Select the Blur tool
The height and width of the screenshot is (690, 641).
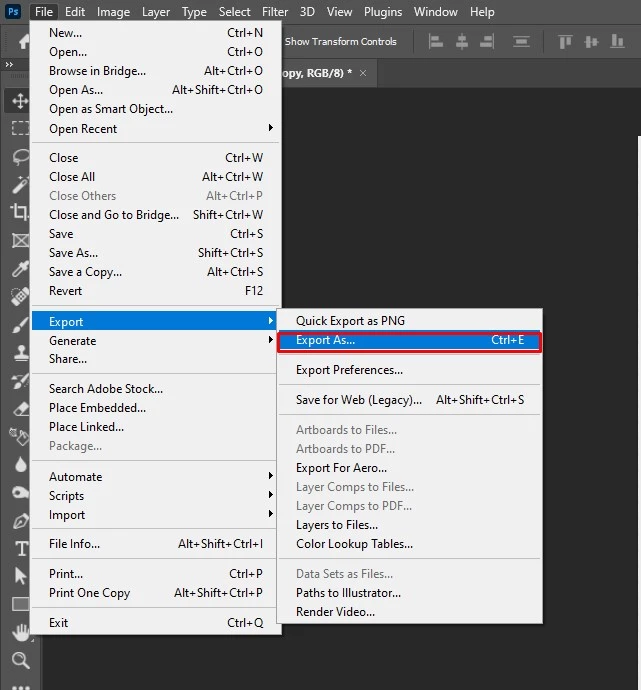[20, 464]
